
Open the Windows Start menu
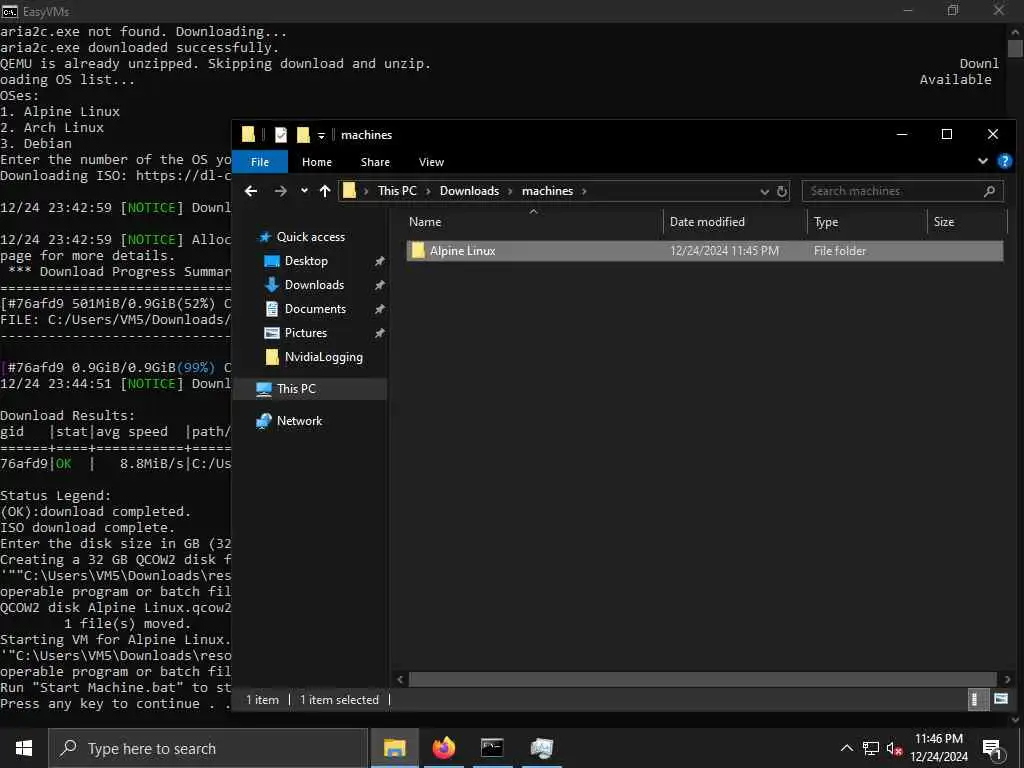pos(24,748)
